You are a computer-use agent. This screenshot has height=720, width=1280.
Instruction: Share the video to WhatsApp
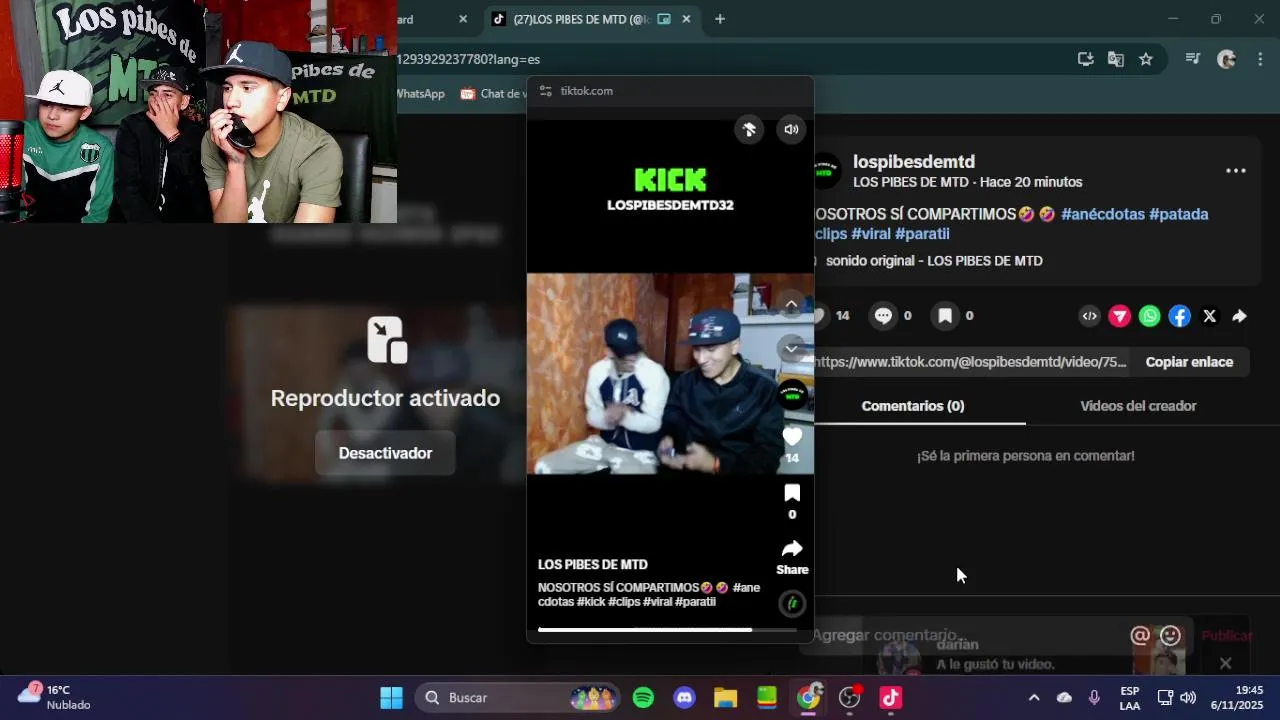1150,316
